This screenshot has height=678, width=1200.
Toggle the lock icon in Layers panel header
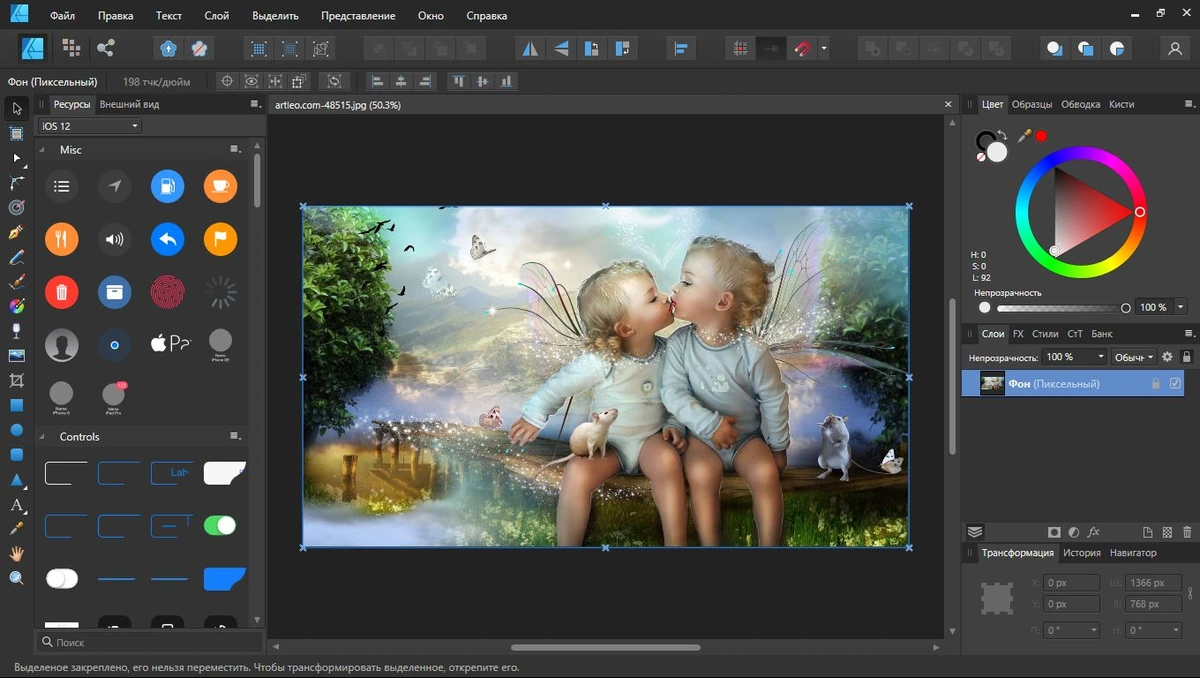pyautogui.click(x=1187, y=357)
